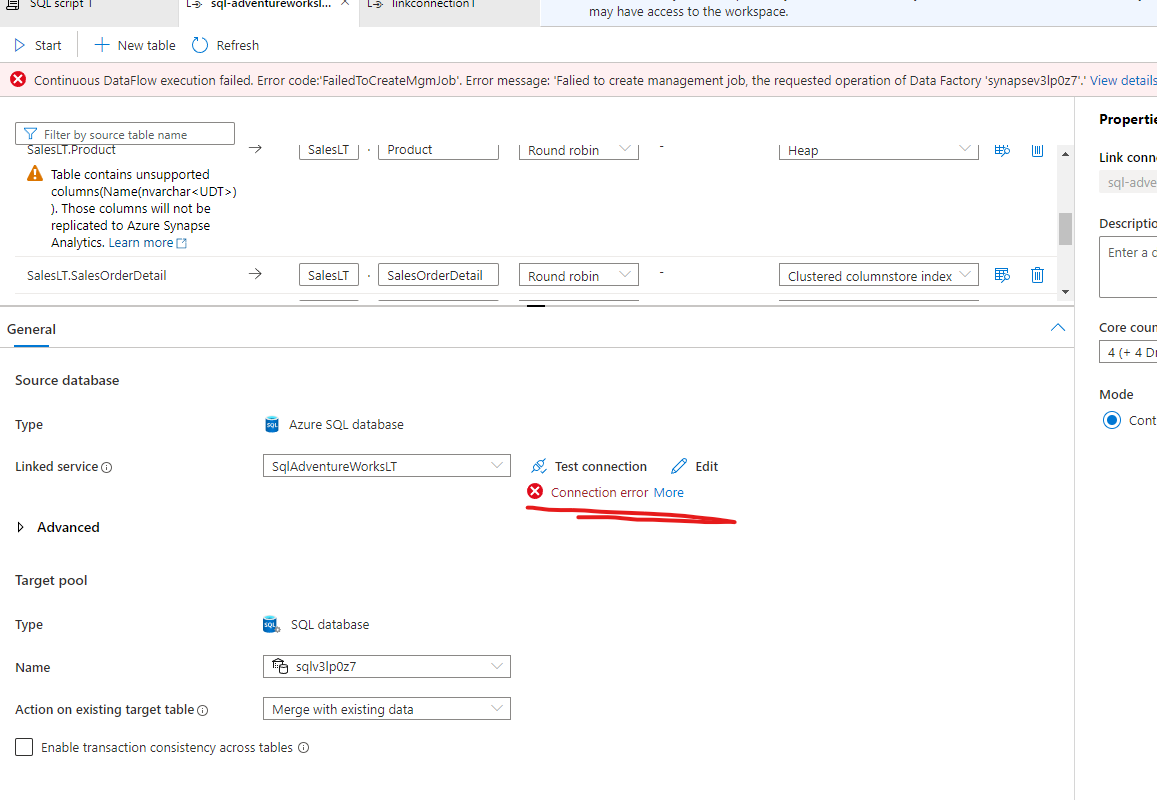
Task: Edit SalesOrderDetail target schema SalesLT field
Action: (328, 275)
